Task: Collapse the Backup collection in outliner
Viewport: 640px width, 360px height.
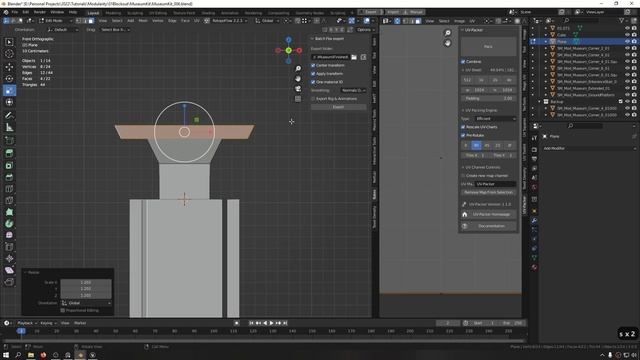Action: (540, 102)
